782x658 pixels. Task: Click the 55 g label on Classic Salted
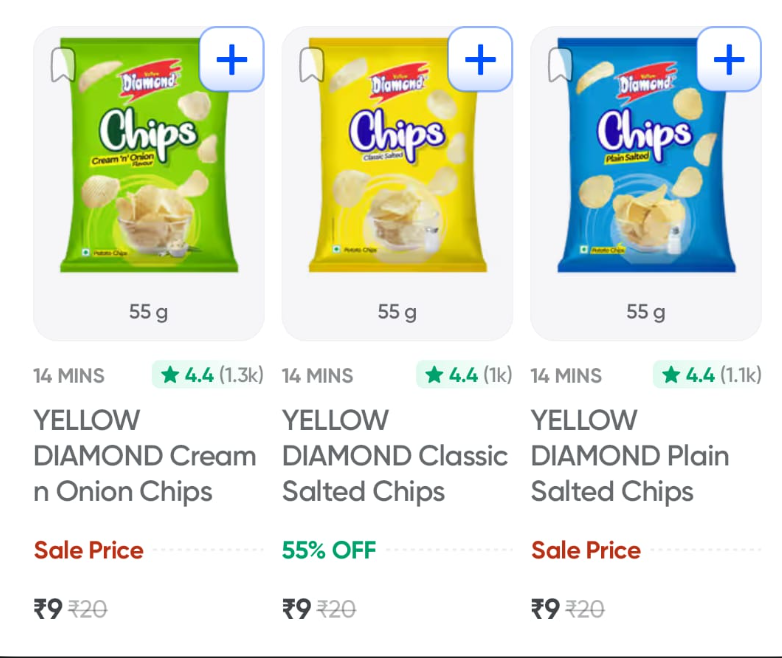[397, 312]
